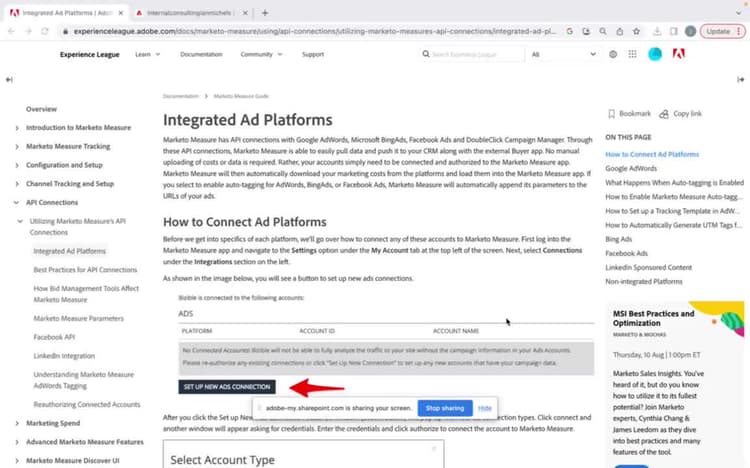The width and height of the screenshot is (750, 468).
Task: Collapse the left navigation panel arrow
Action: click(x=9, y=79)
